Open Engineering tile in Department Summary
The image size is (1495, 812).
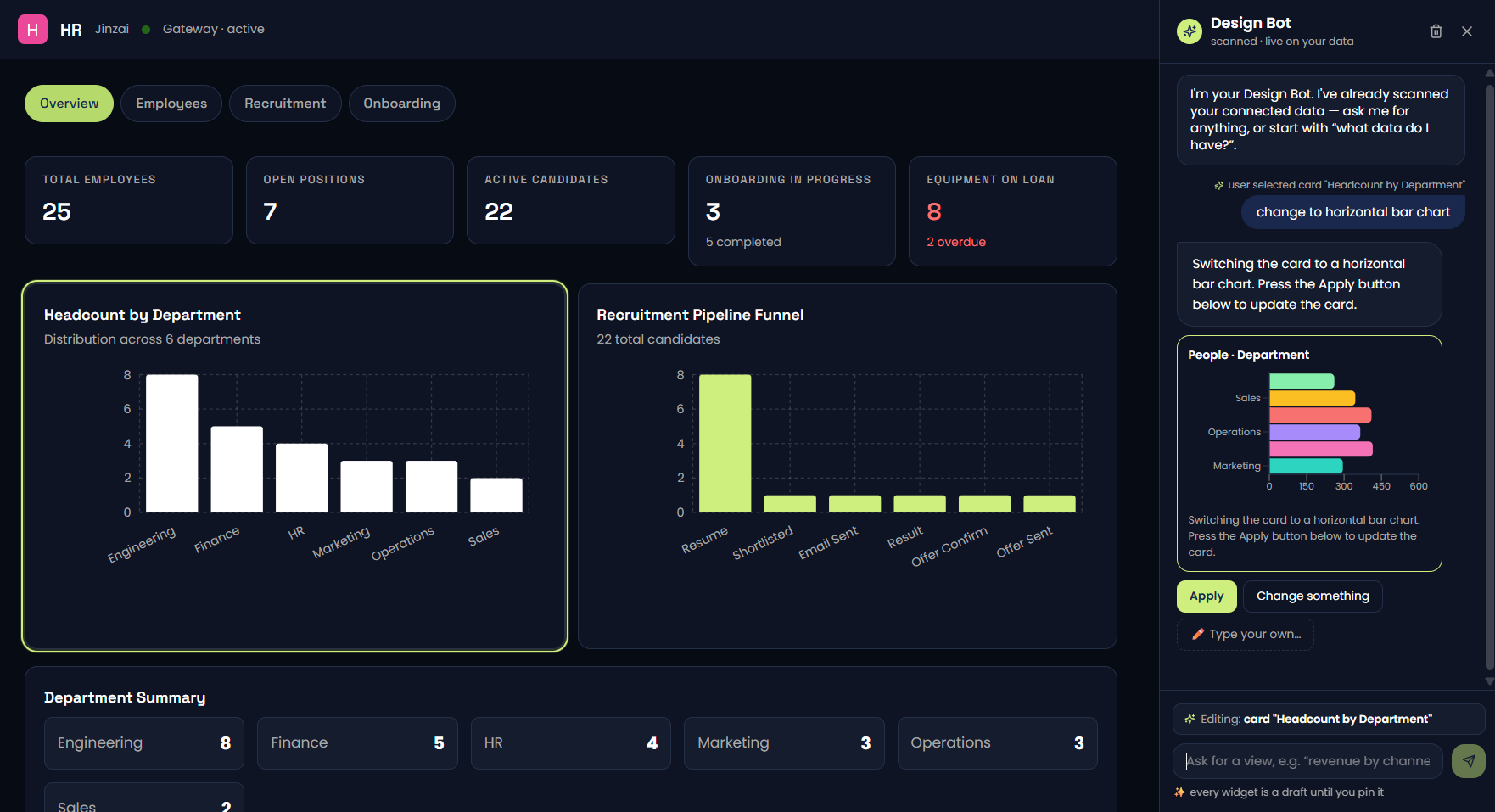pos(144,743)
